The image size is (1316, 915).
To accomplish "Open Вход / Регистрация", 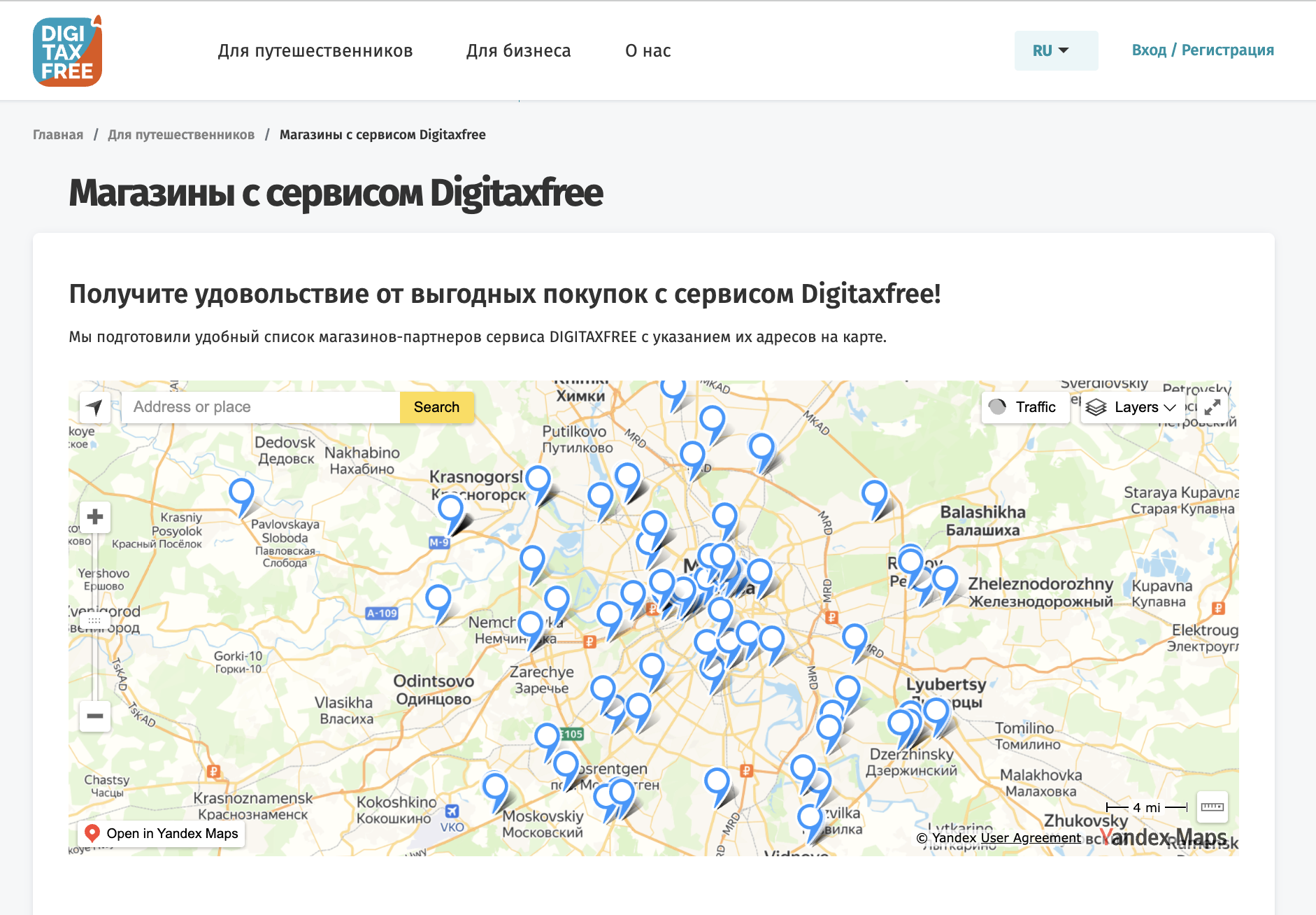I will [1203, 50].
